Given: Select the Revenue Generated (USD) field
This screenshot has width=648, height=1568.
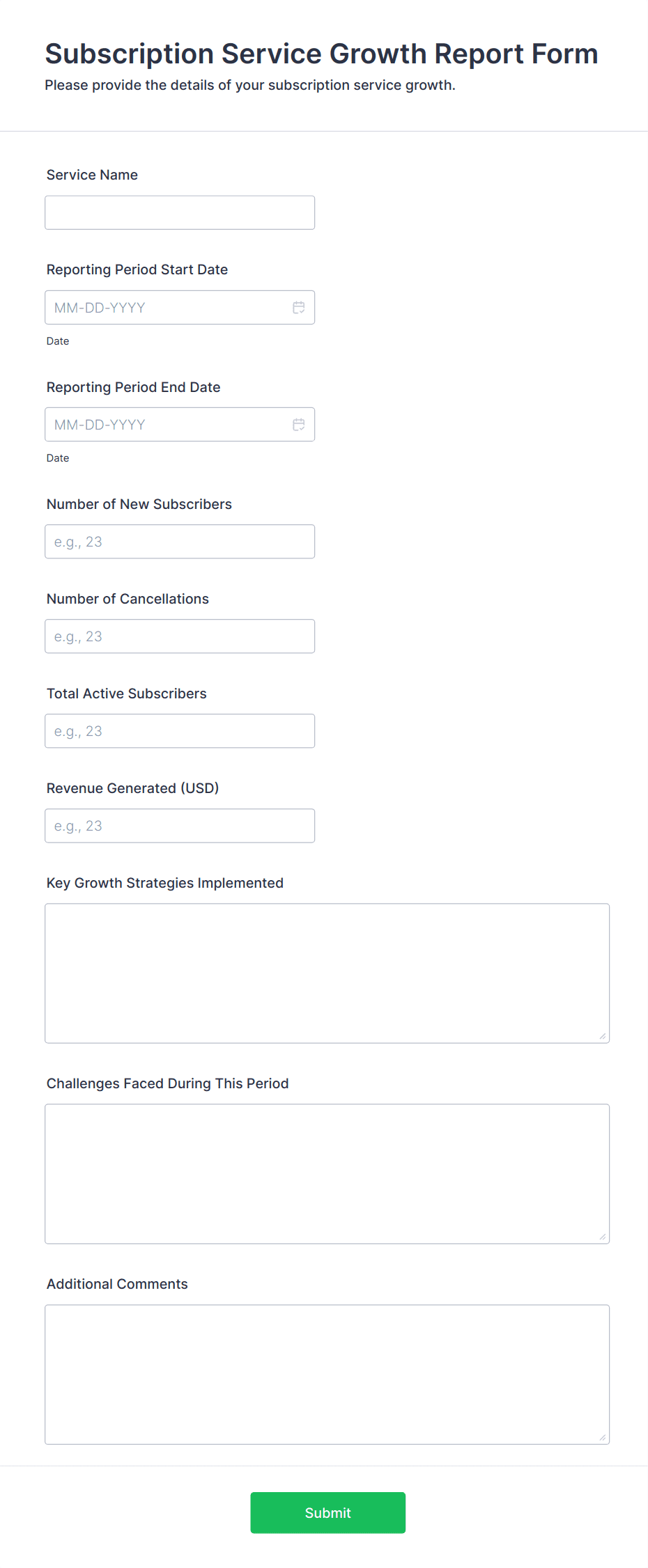Looking at the screenshot, I should 180,826.
